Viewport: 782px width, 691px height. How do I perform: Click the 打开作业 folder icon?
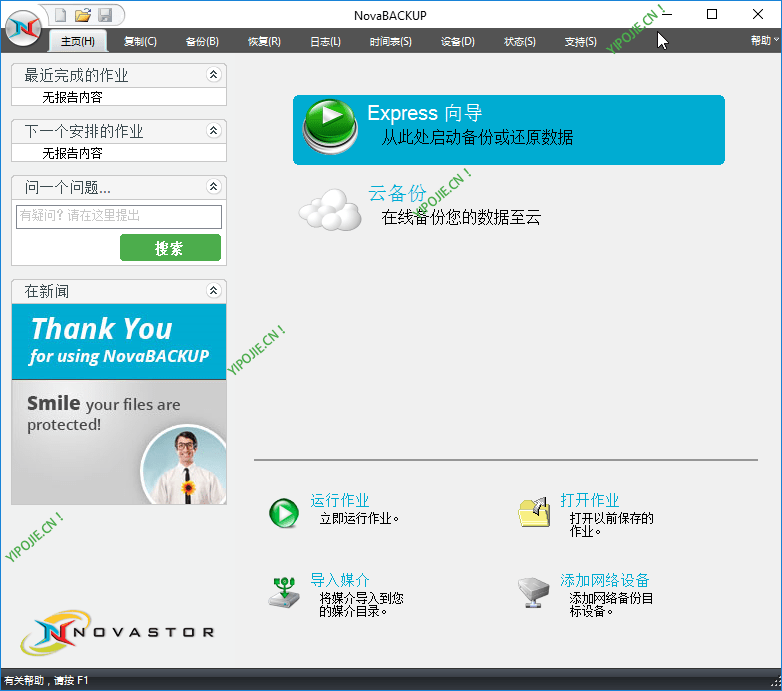click(x=534, y=512)
